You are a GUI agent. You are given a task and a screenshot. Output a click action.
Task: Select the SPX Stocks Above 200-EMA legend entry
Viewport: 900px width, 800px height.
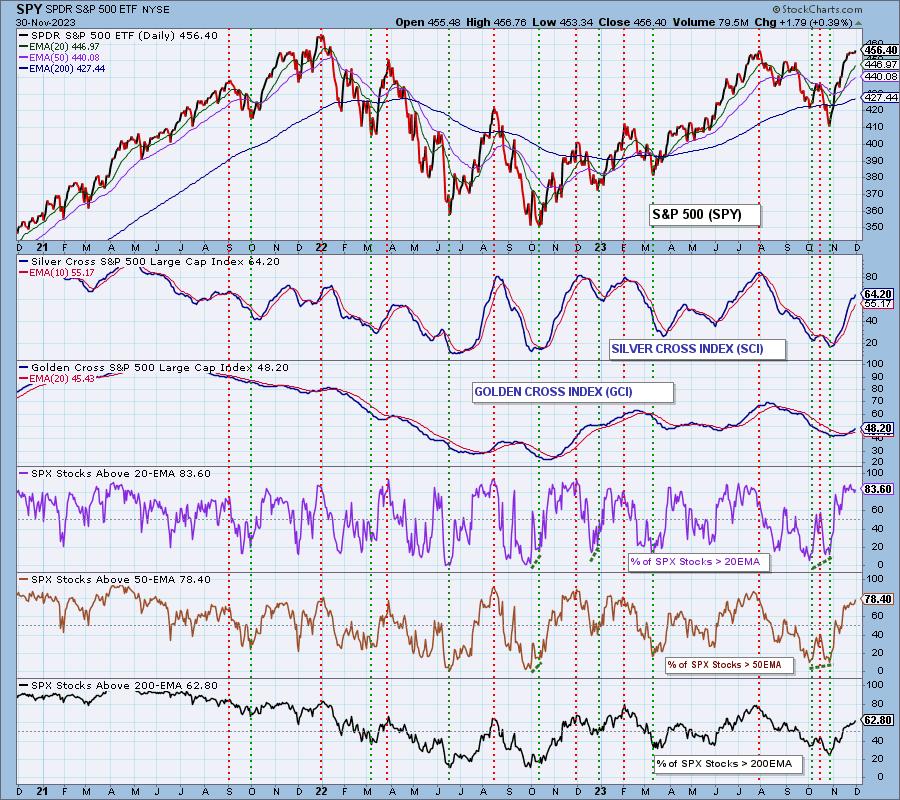click(x=118, y=686)
